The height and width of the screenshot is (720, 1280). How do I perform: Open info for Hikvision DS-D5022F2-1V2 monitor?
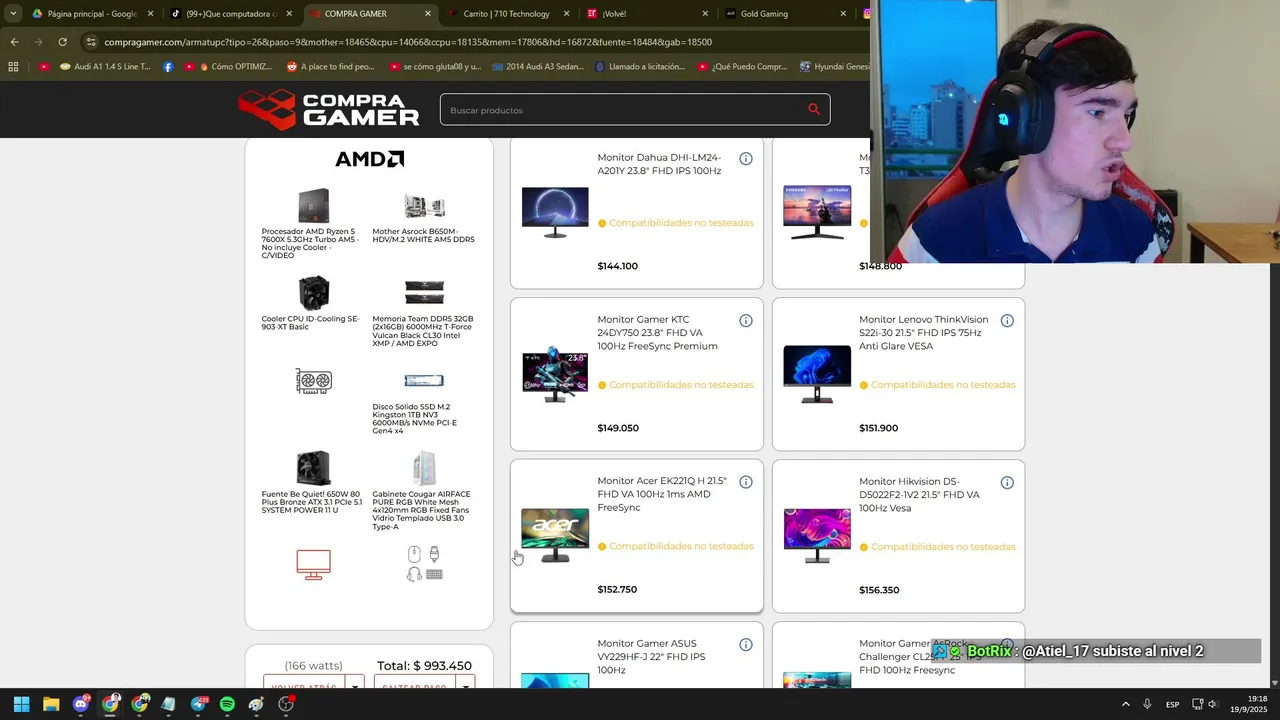click(1007, 483)
